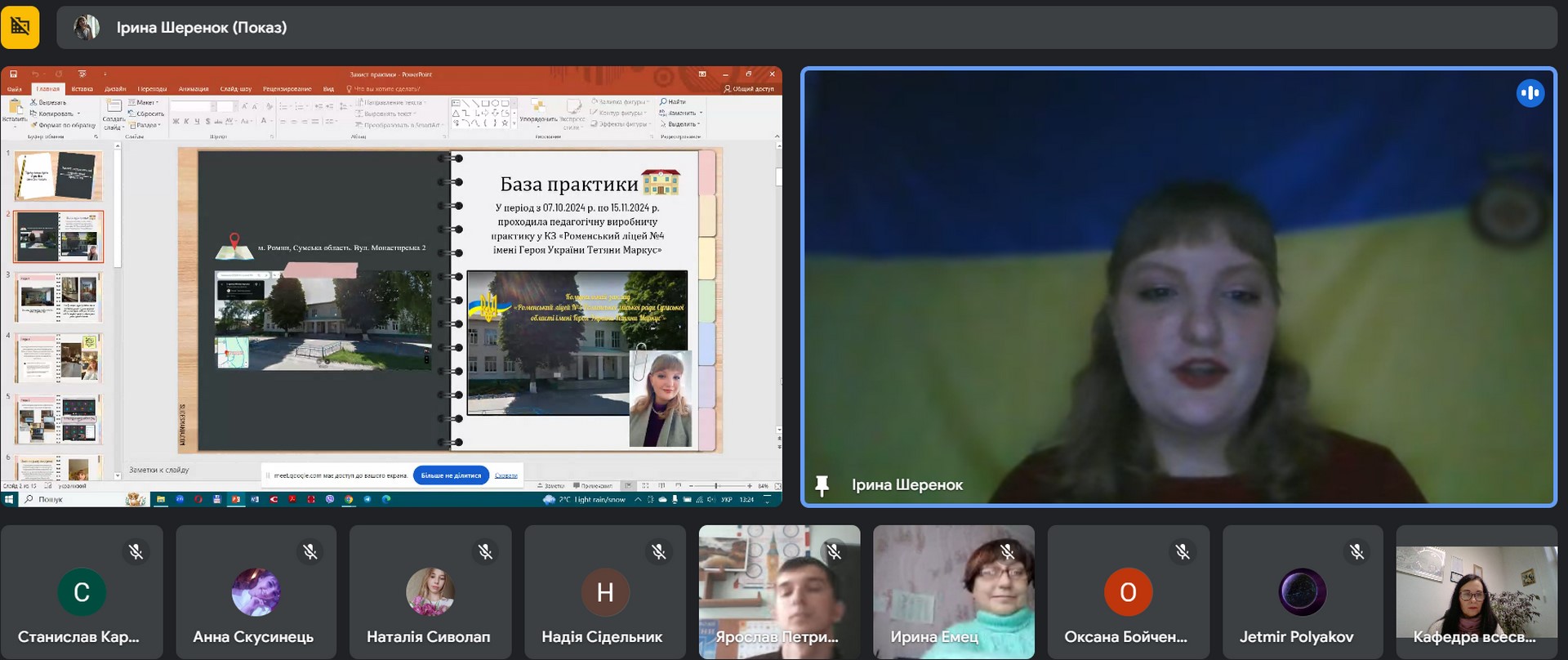Switch to the Дизайн (Design) tab

(115, 89)
